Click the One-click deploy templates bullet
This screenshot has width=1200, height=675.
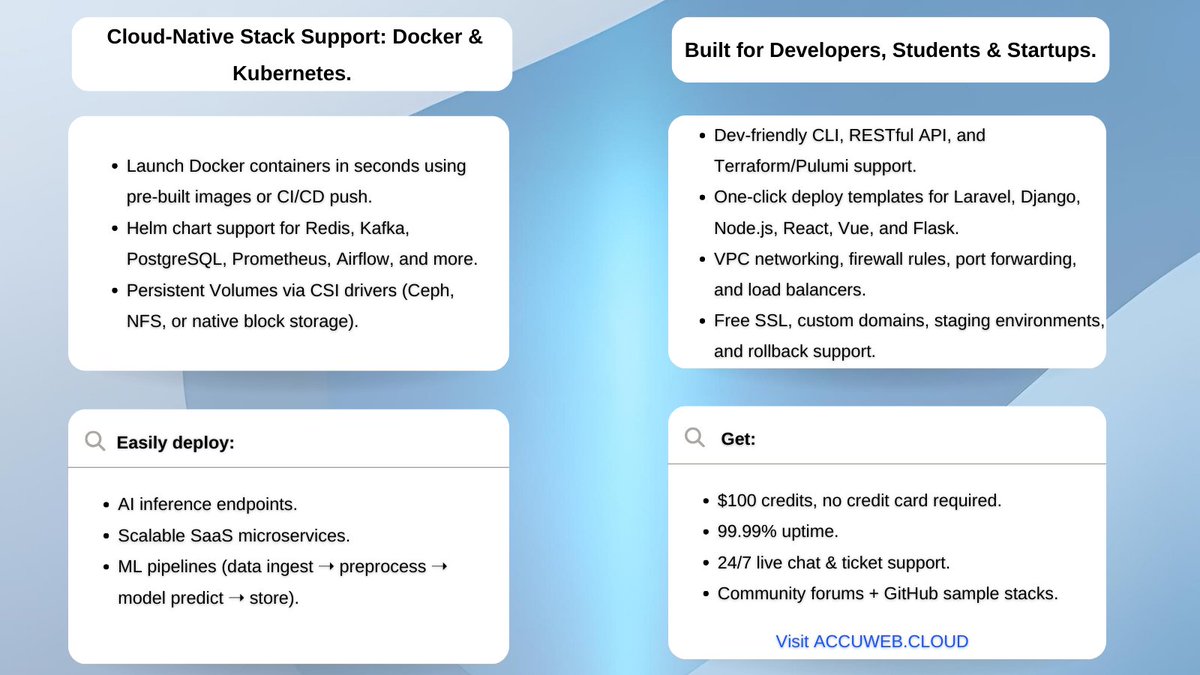point(889,212)
